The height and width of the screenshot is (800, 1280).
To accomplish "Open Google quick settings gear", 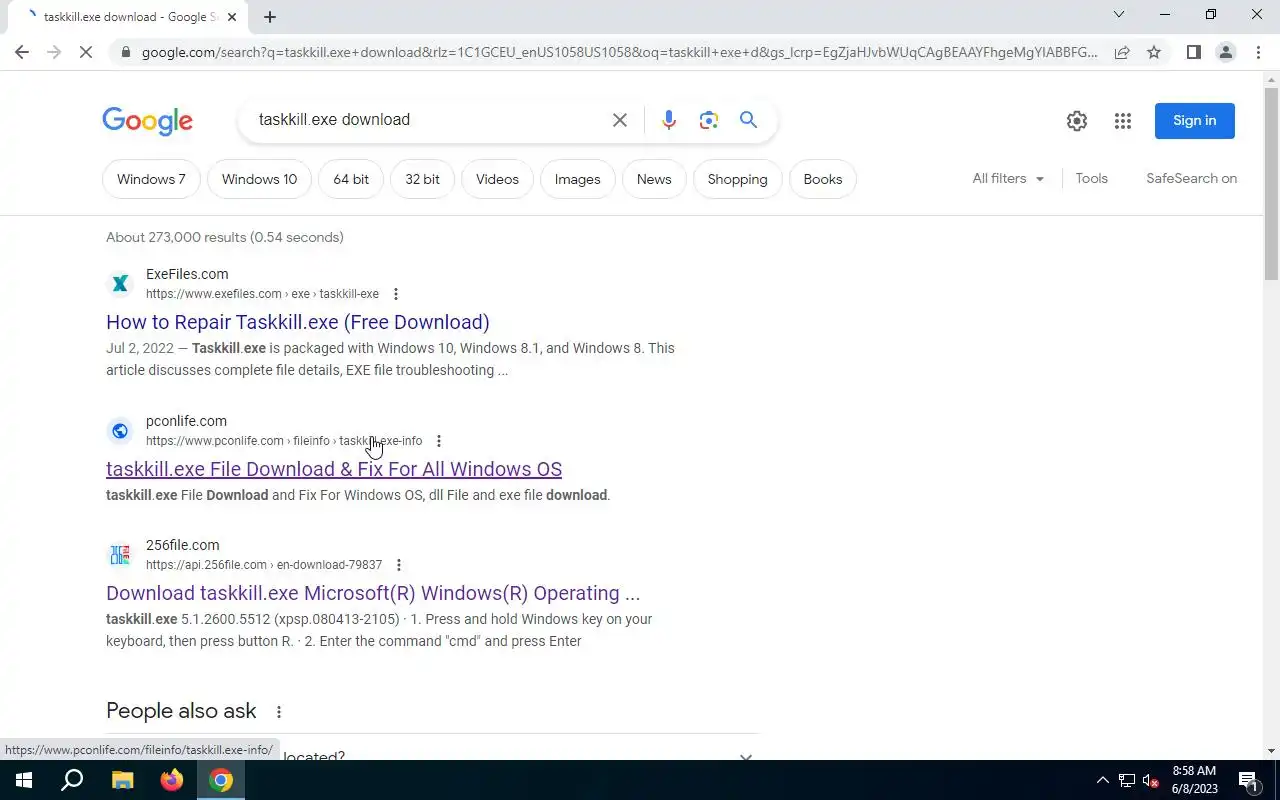I will (1077, 121).
